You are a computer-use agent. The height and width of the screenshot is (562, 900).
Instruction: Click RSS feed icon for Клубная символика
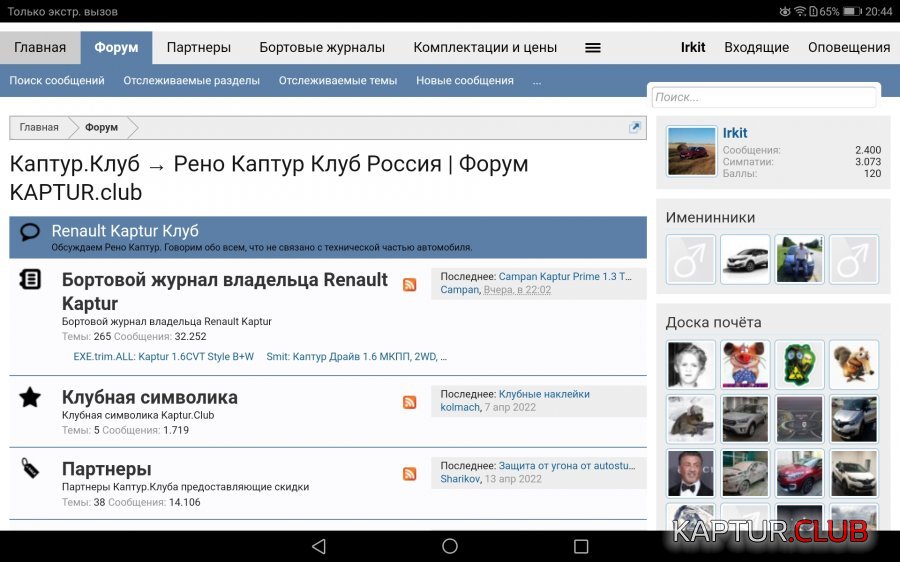[409, 402]
